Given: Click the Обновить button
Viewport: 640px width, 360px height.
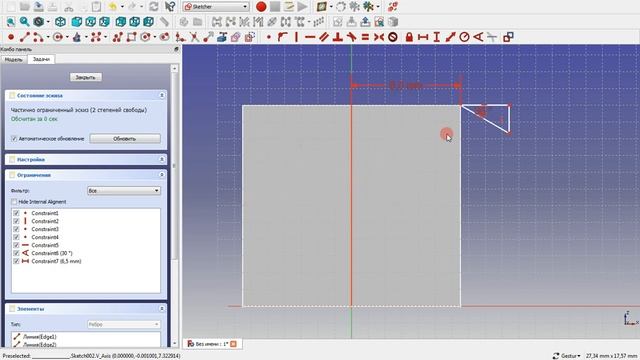Looking at the screenshot, I should pyautogui.click(x=124, y=139).
